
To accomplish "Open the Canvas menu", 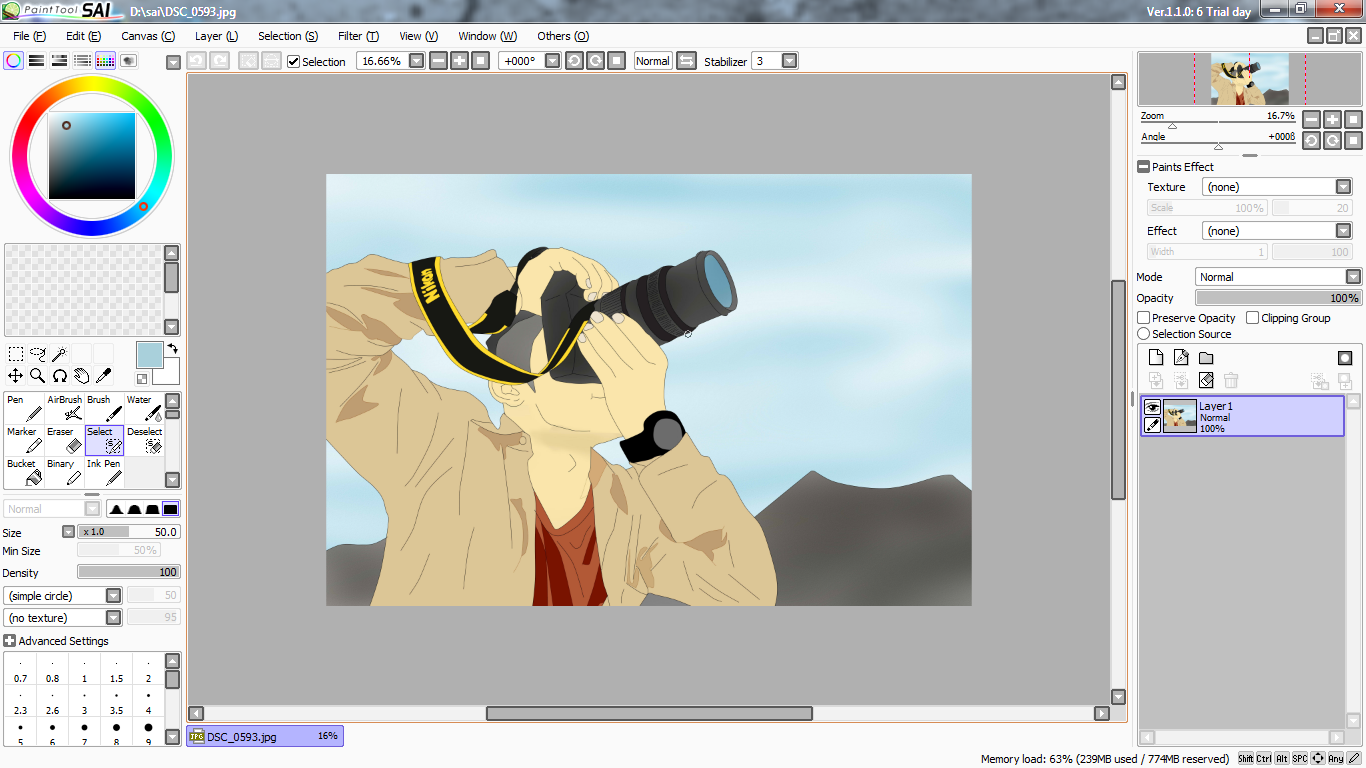I will tap(147, 36).
